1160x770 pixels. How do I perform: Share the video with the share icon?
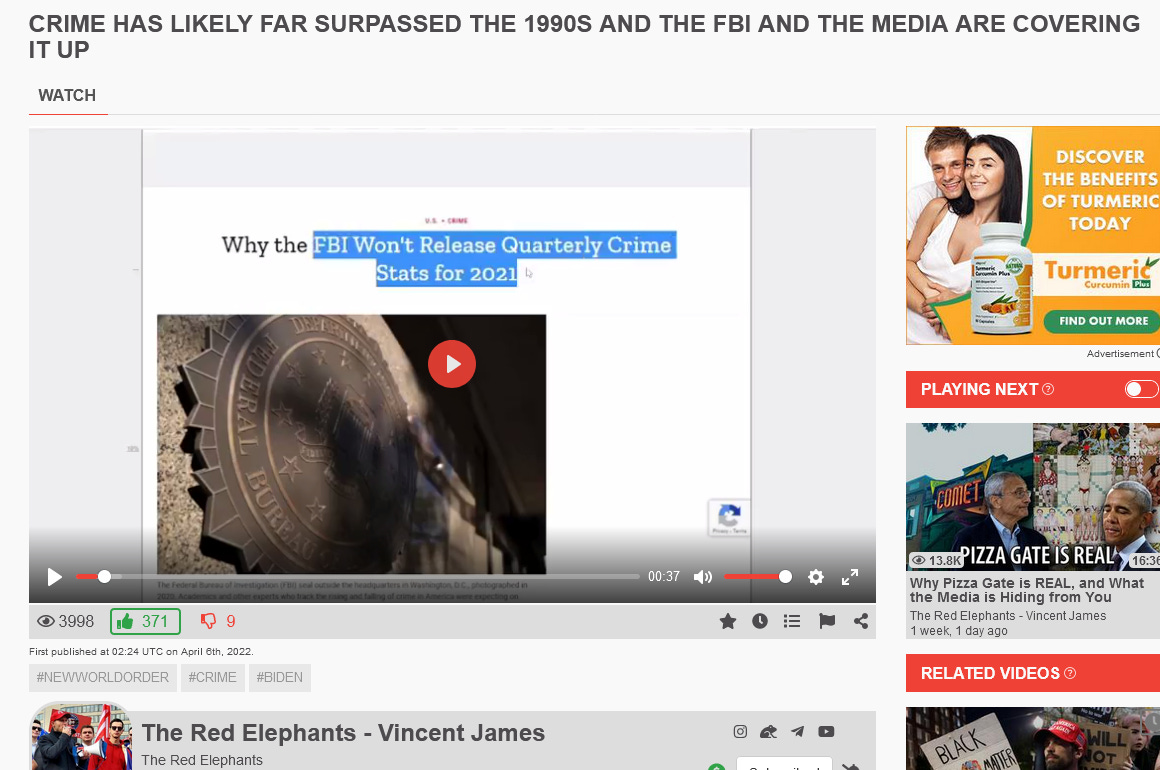(x=860, y=621)
